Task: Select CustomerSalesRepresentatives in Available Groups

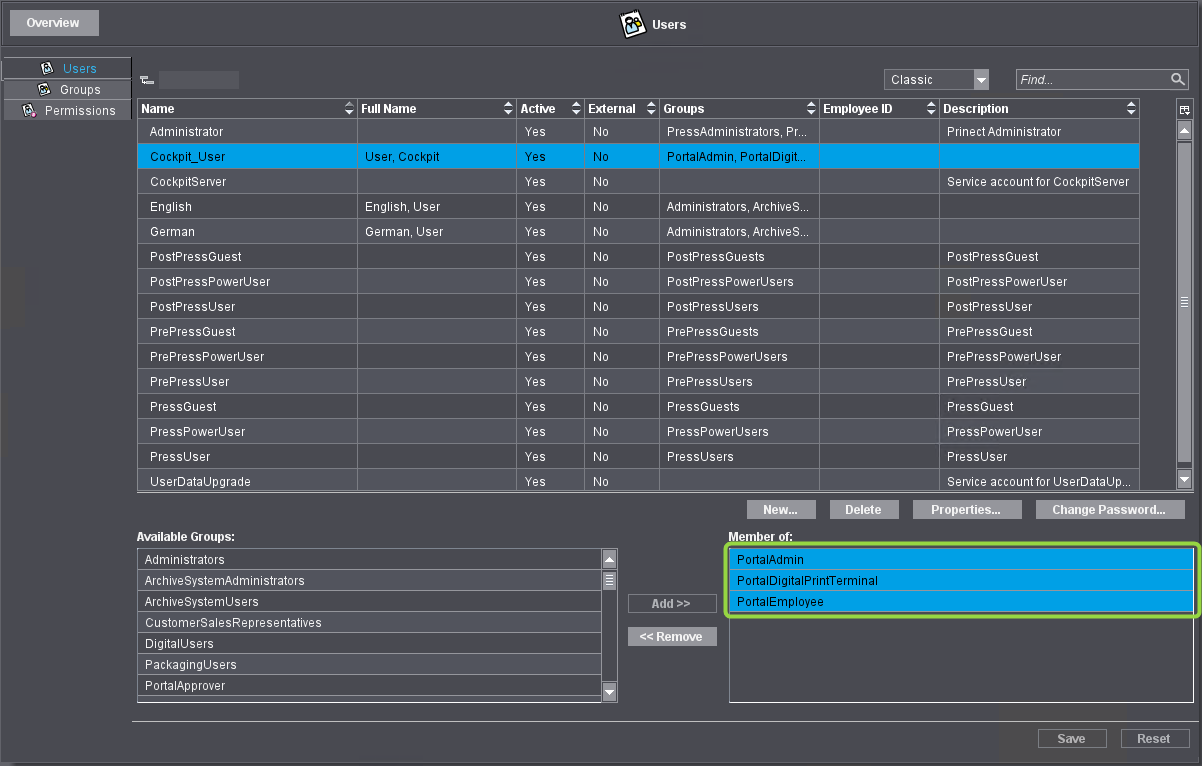Action: 233,623
